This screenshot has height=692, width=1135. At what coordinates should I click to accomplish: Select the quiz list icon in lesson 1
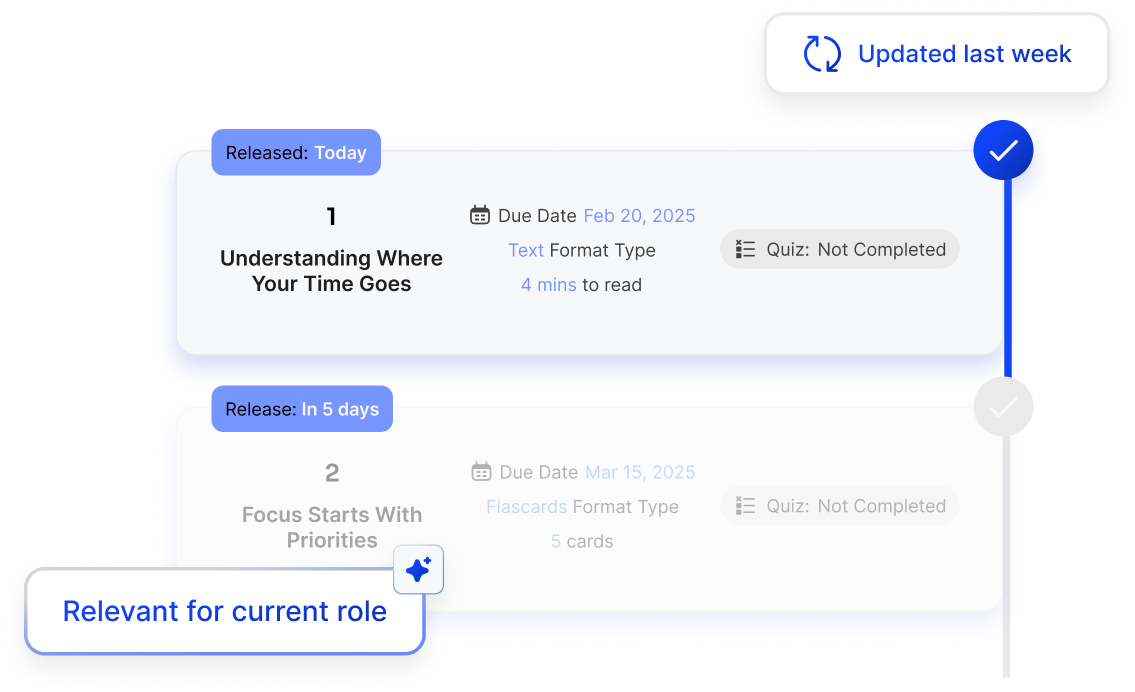coord(745,249)
